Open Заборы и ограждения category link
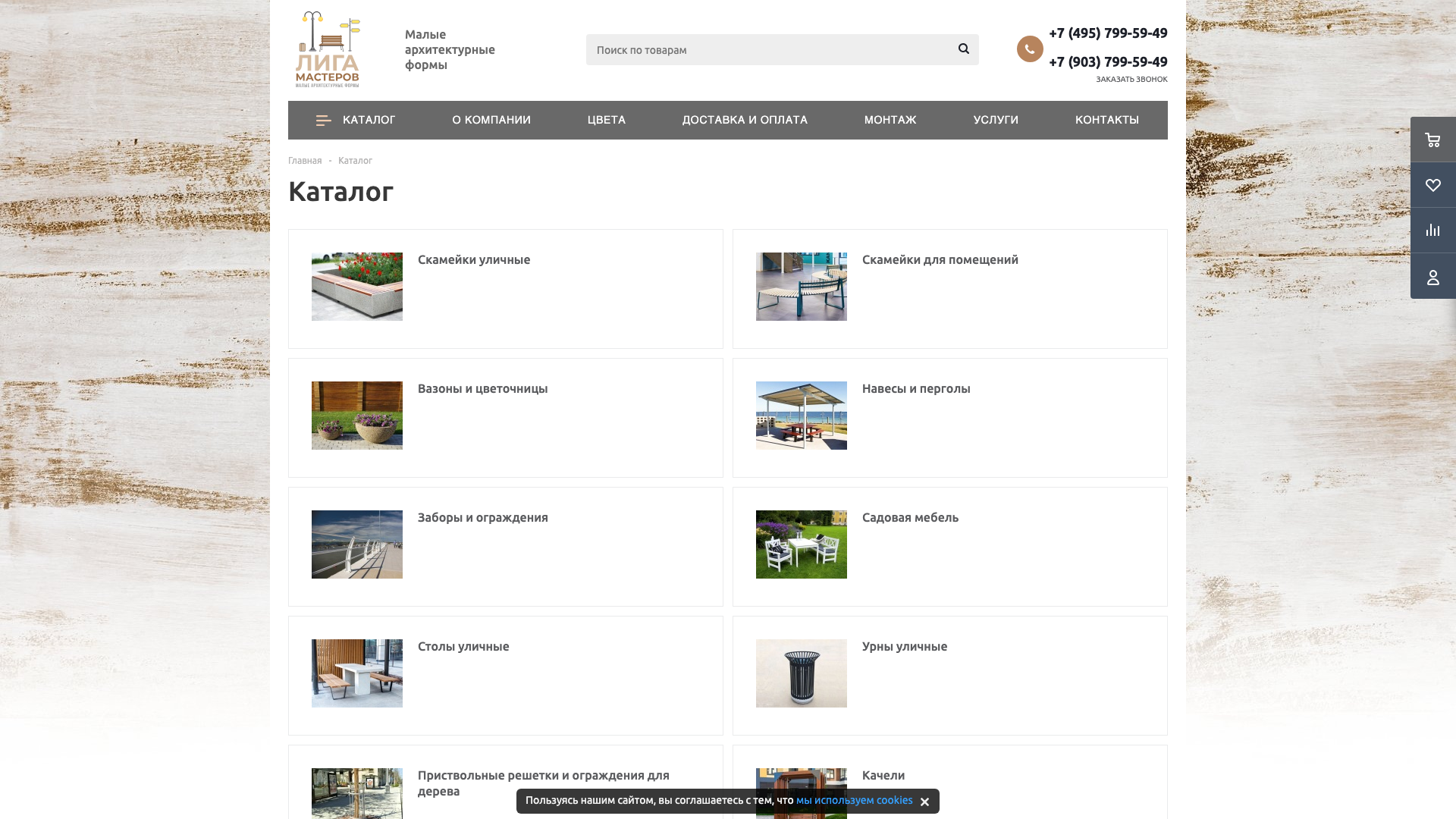Viewport: 1456px width, 819px height. pos(483,518)
